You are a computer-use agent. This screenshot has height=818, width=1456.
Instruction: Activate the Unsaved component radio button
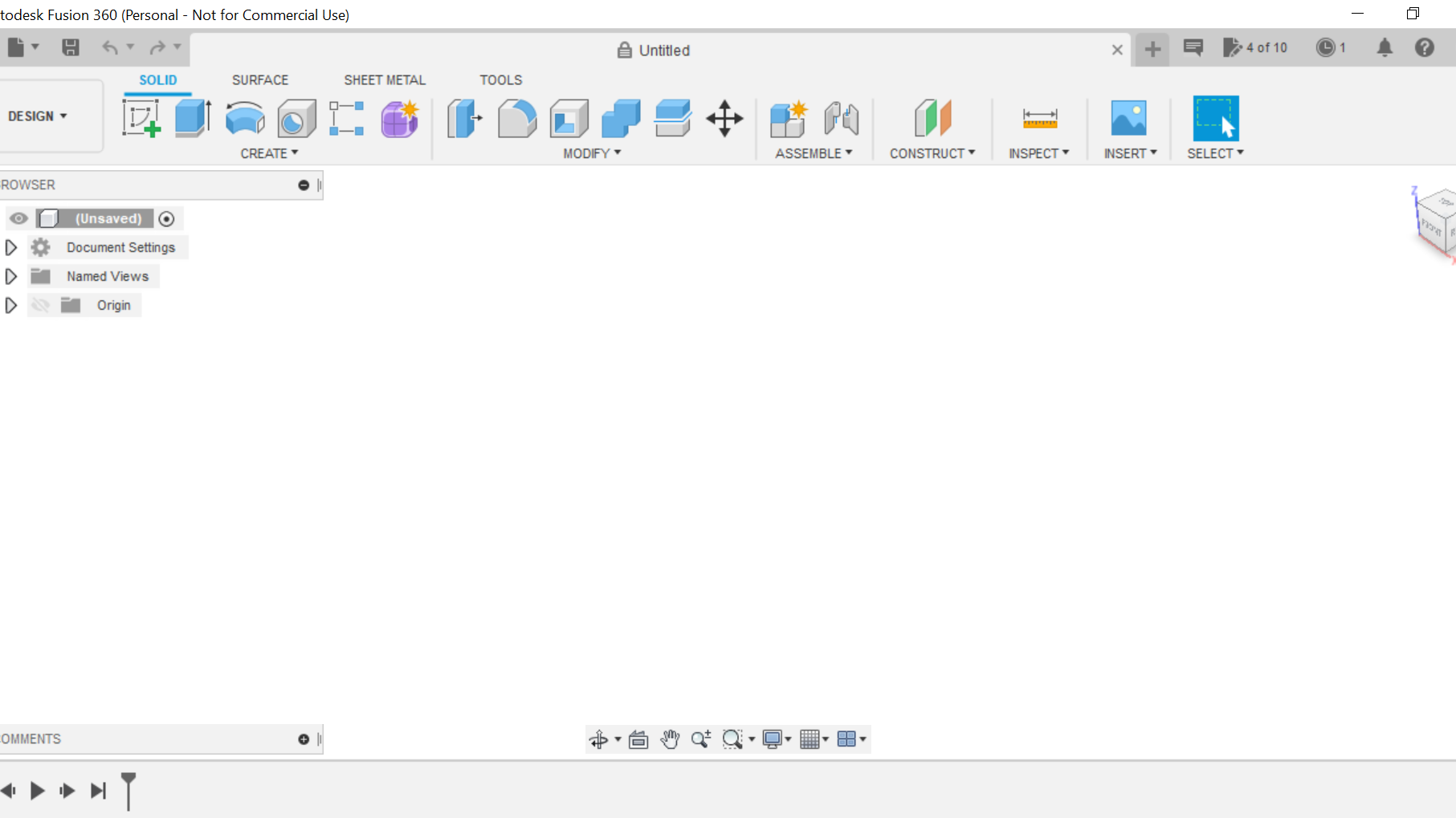click(166, 218)
